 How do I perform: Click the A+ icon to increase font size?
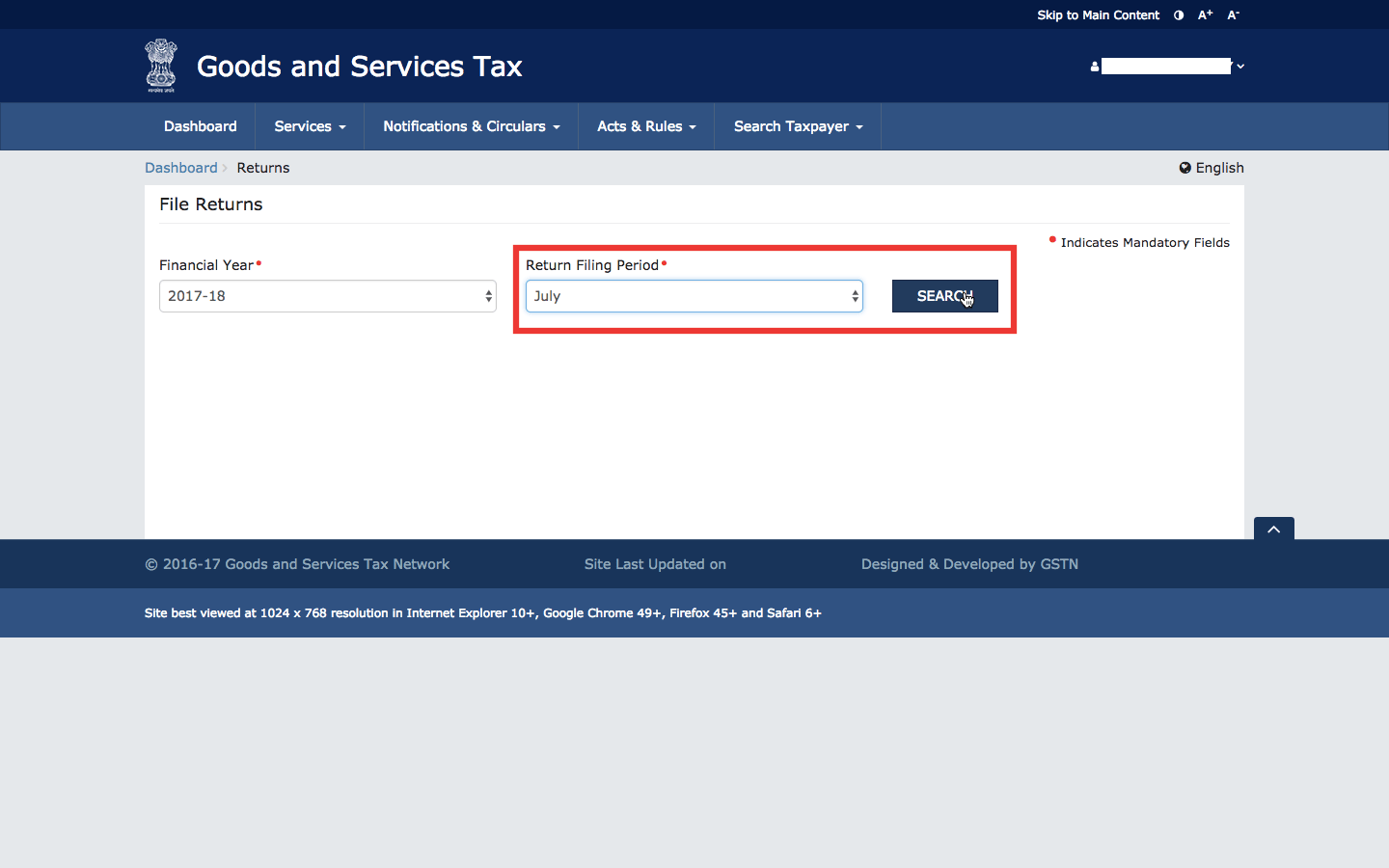tap(1204, 14)
